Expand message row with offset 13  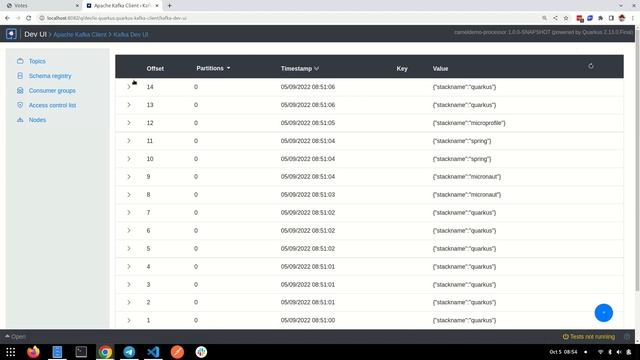129,105
